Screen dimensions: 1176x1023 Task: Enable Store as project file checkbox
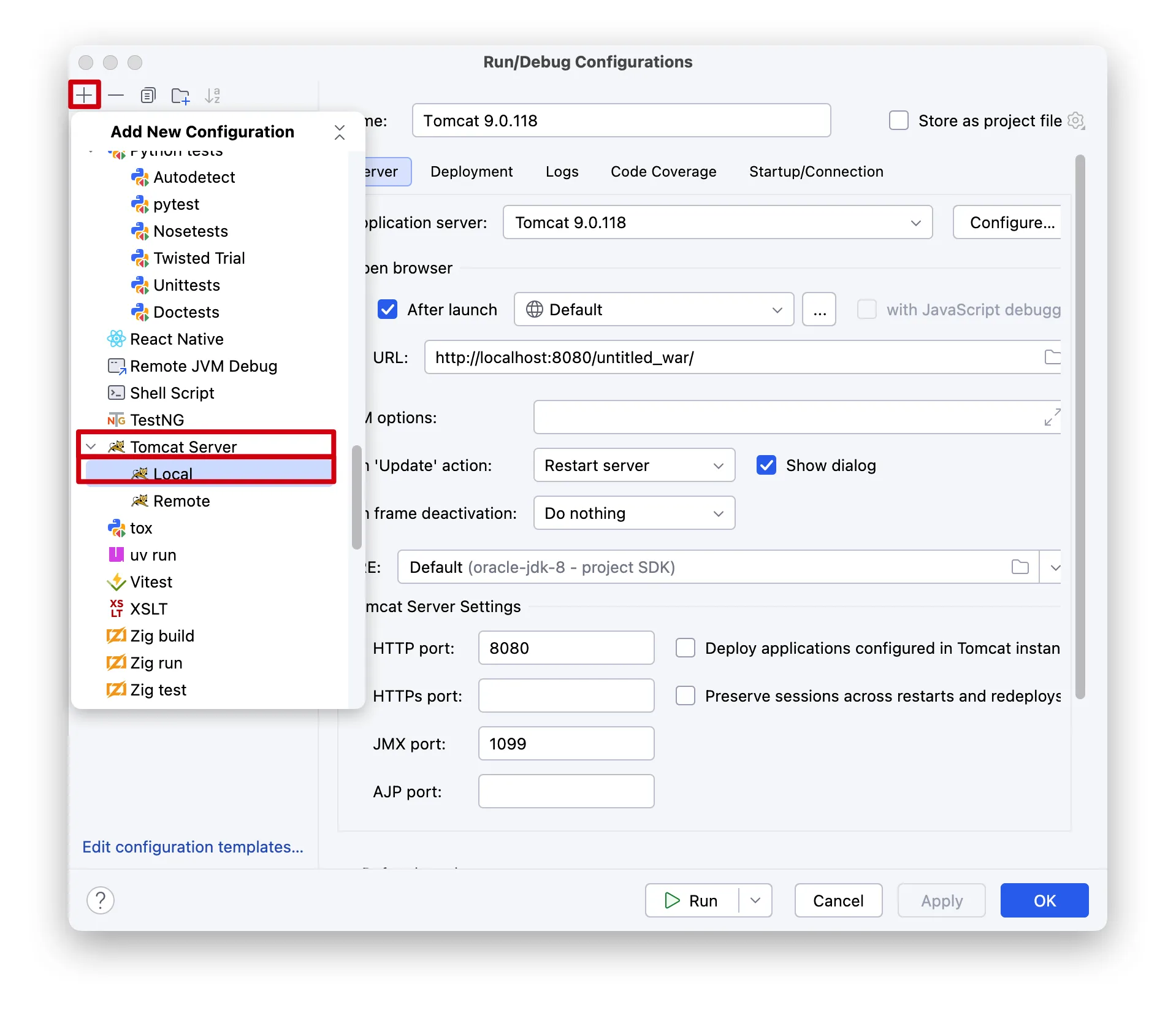899,121
